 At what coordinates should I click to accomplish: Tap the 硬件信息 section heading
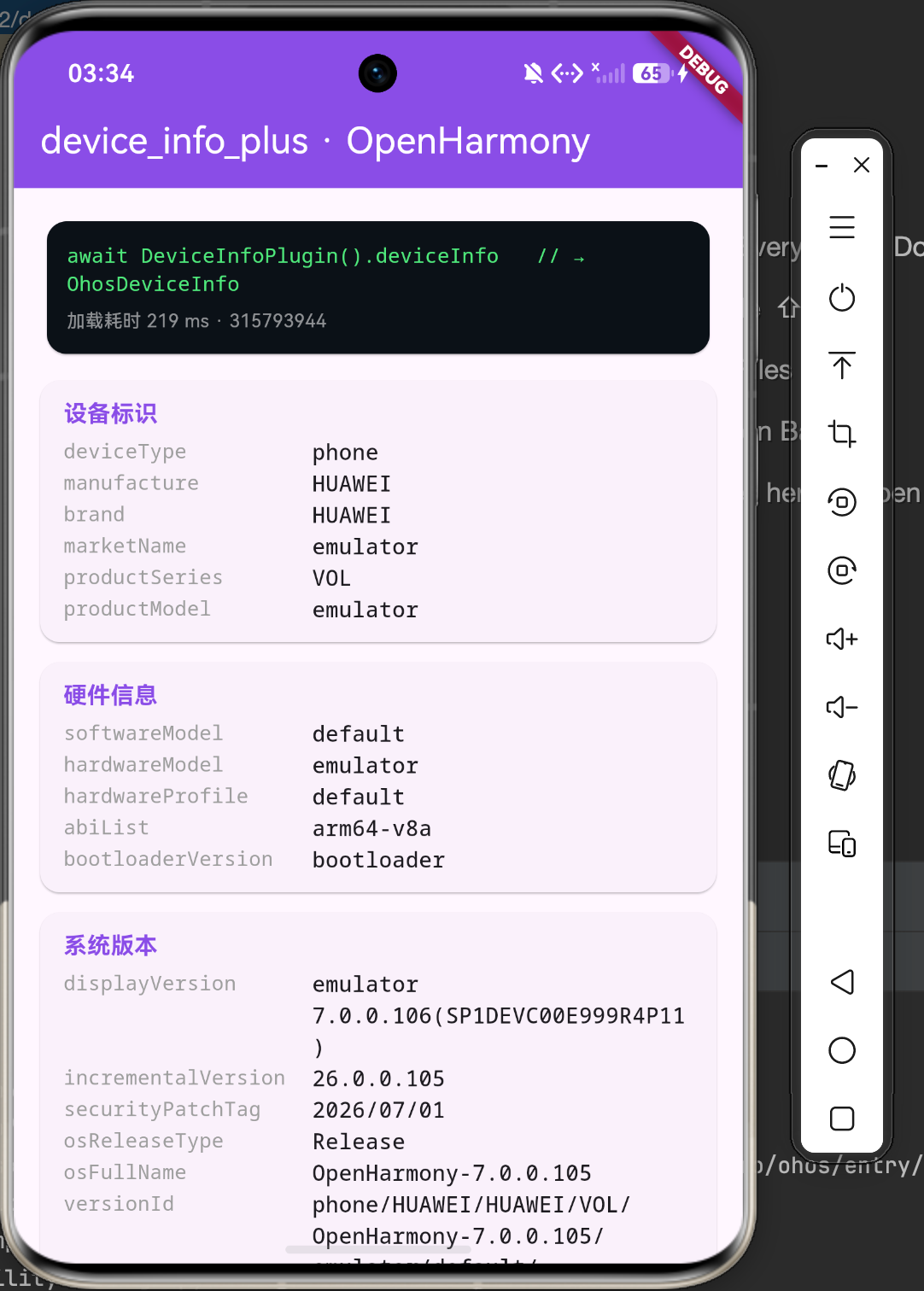click(x=110, y=695)
